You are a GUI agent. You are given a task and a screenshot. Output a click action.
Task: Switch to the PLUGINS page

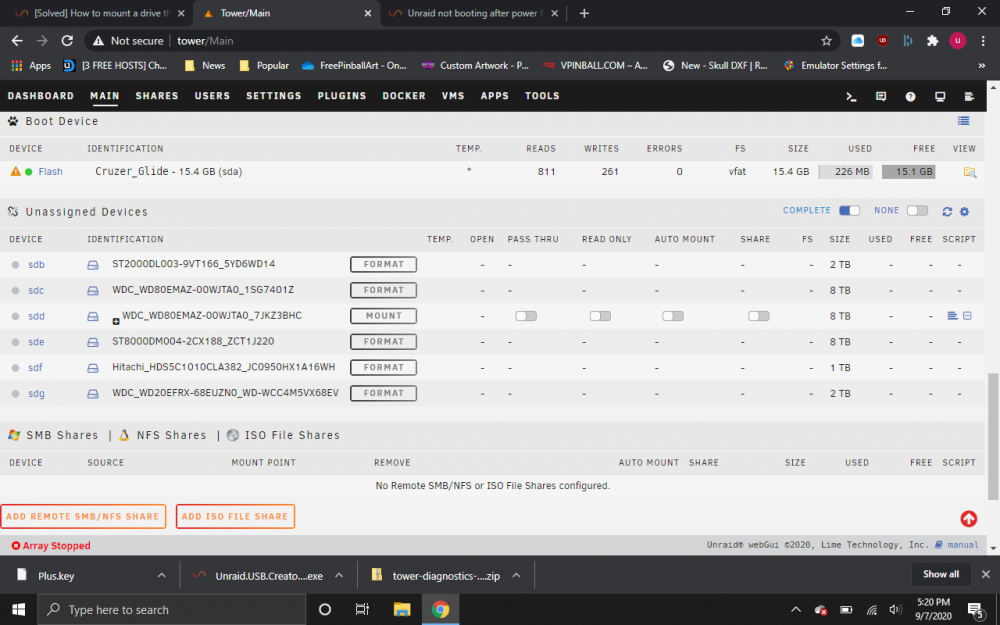point(342,96)
